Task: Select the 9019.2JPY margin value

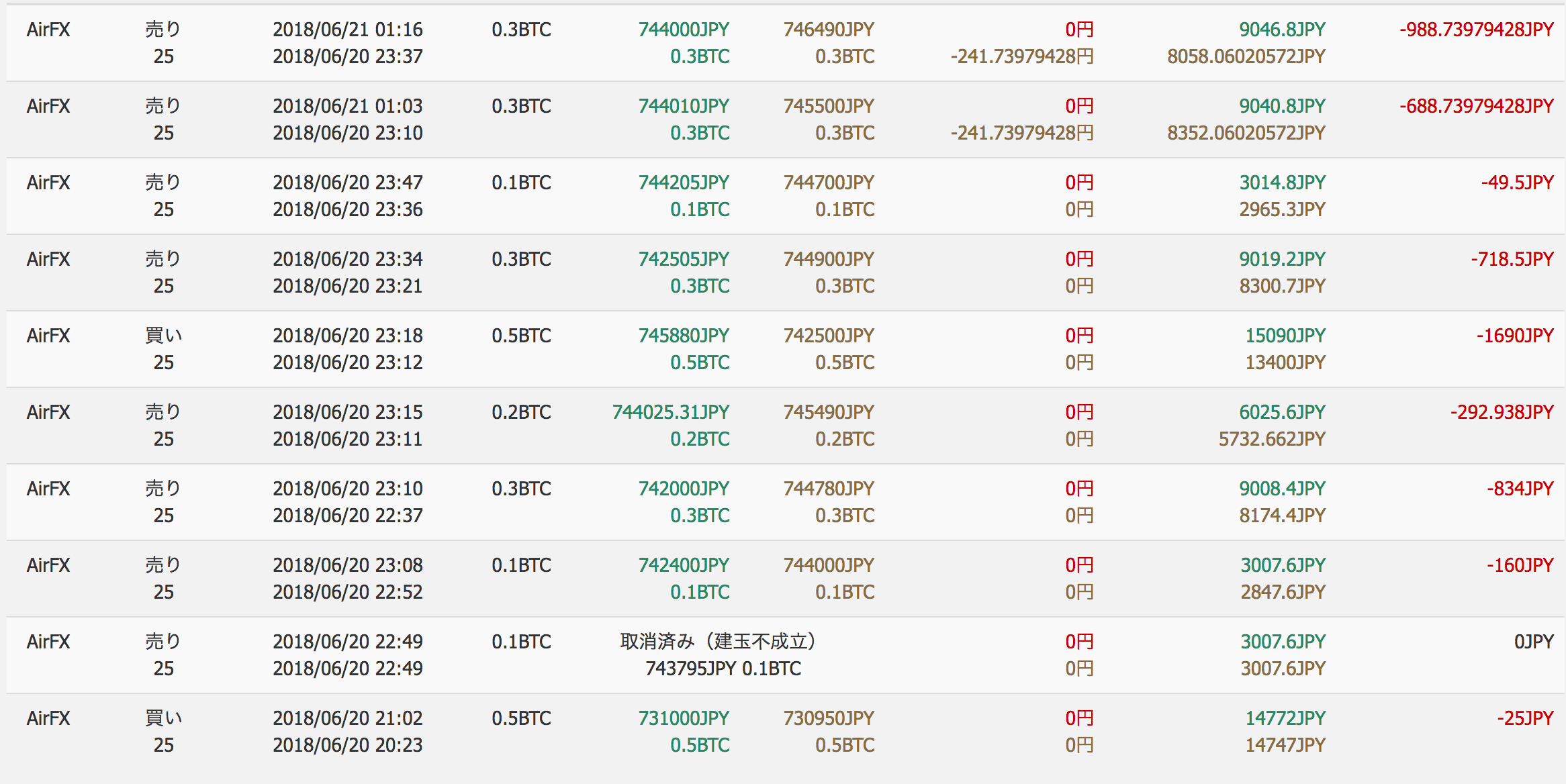Action: 1283,259
